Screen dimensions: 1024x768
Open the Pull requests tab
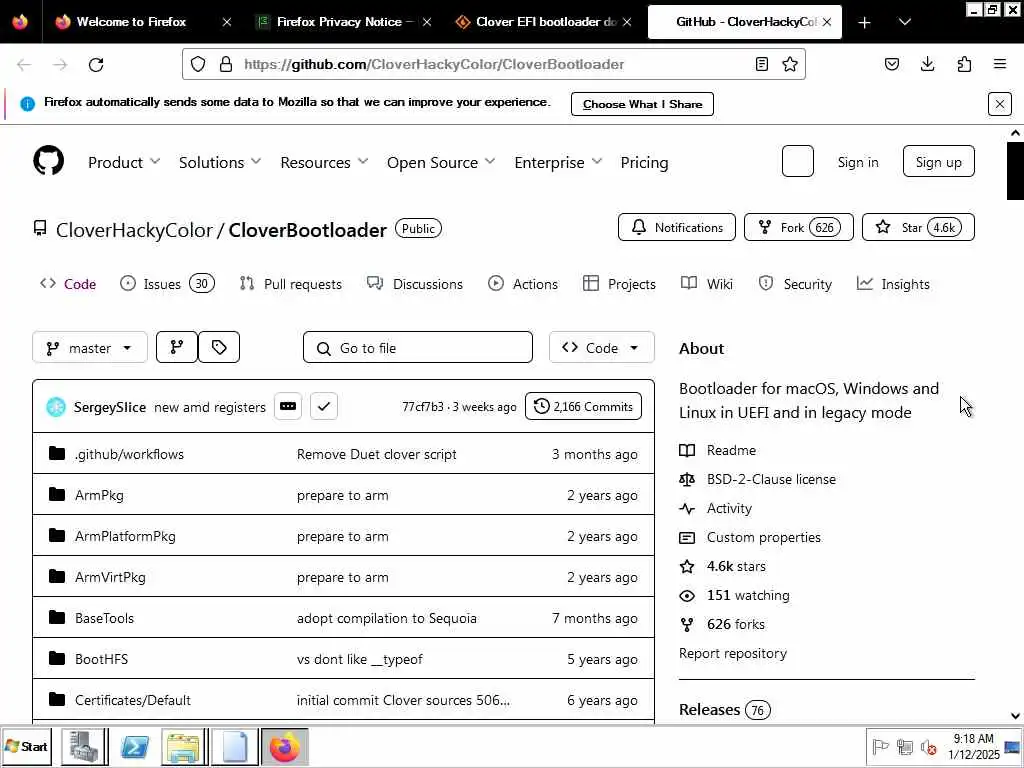[291, 284]
